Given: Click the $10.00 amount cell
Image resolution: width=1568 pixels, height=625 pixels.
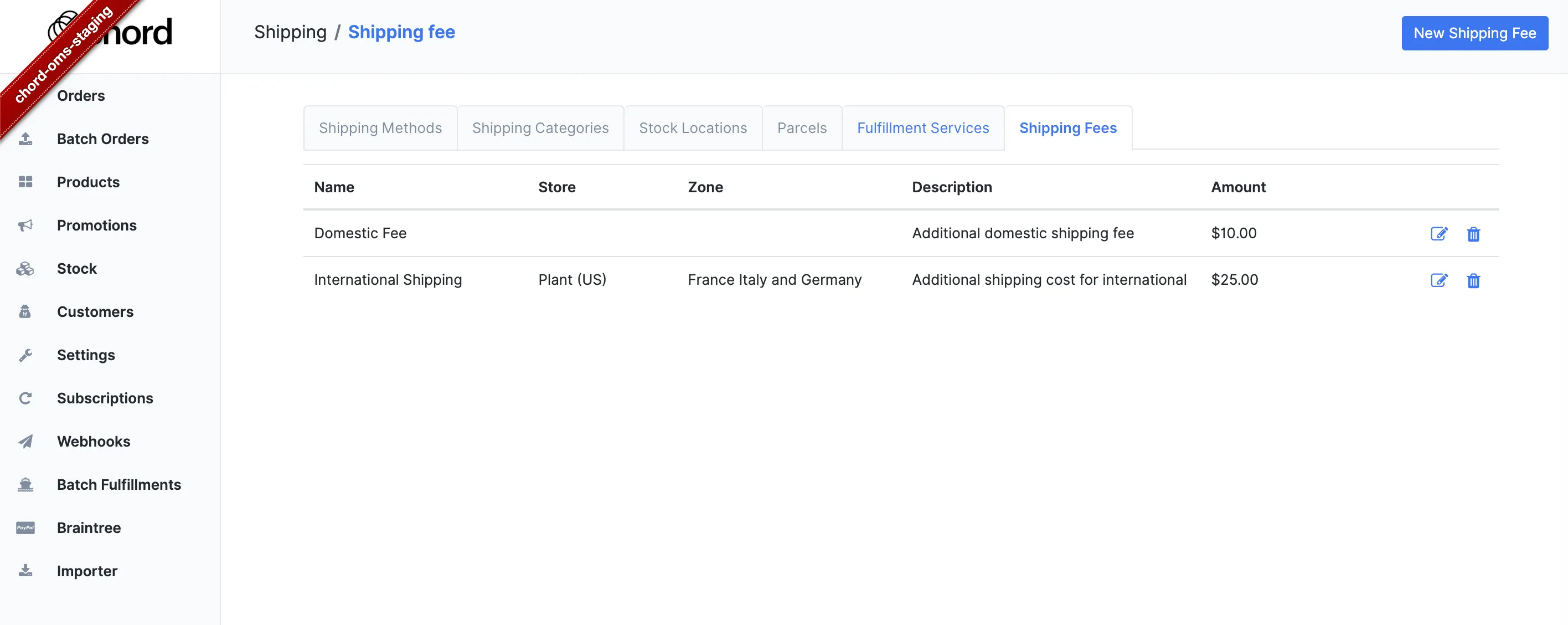Looking at the screenshot, I should [x=1234, y=233].
